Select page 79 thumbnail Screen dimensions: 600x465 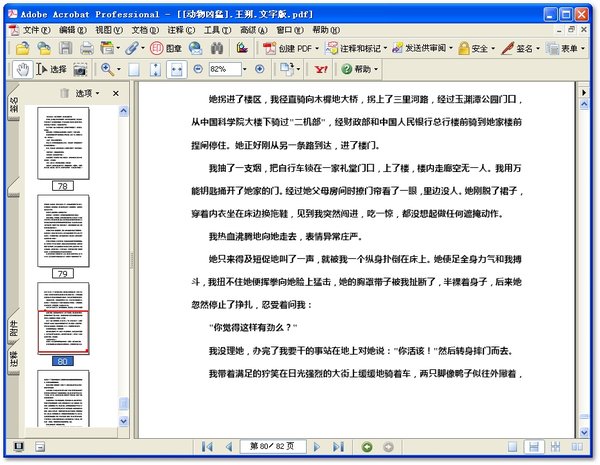pos(63,231)
